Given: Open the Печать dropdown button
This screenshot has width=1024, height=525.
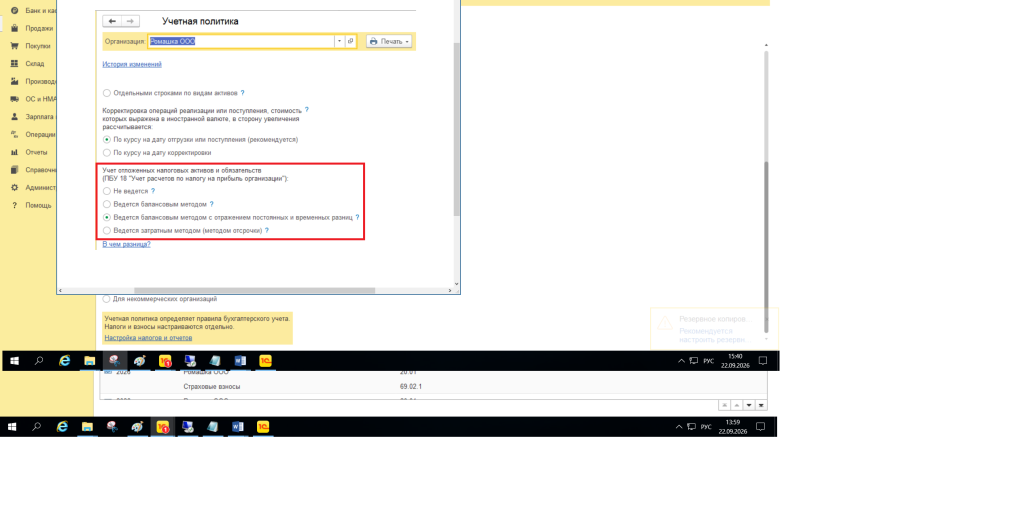Looking at the screenshot, I should point(389,41).
